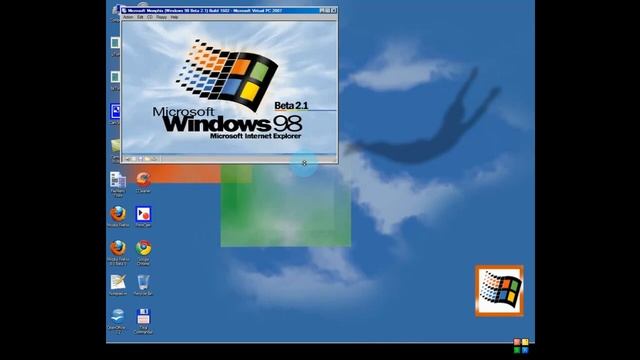
Task: Click the yellow folder icon in Virtual PC status bar
Action: [x=147, y=159]
